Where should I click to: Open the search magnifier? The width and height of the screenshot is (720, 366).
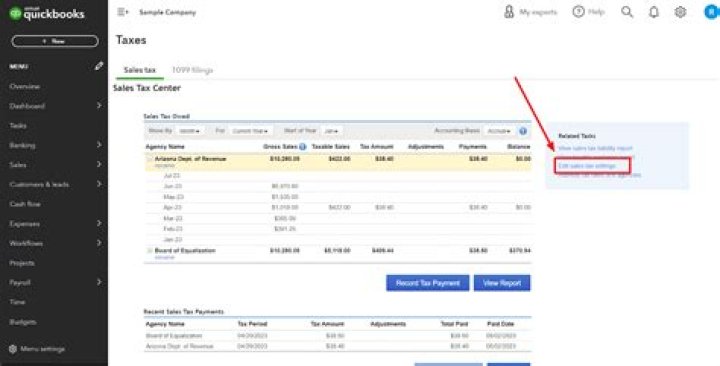click(x=627, y=12)
